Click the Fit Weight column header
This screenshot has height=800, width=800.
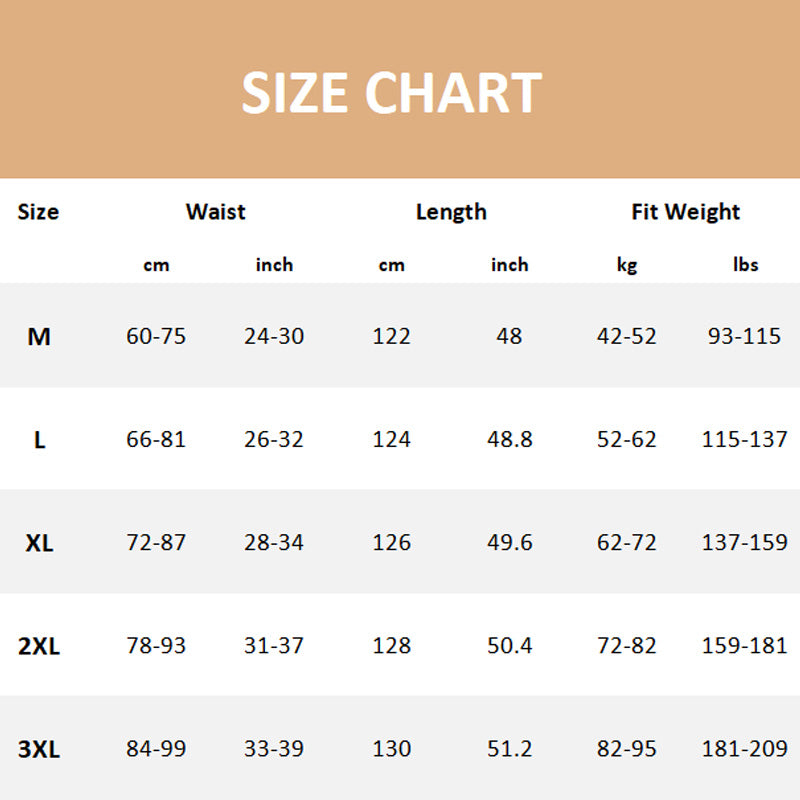point(685,212)
